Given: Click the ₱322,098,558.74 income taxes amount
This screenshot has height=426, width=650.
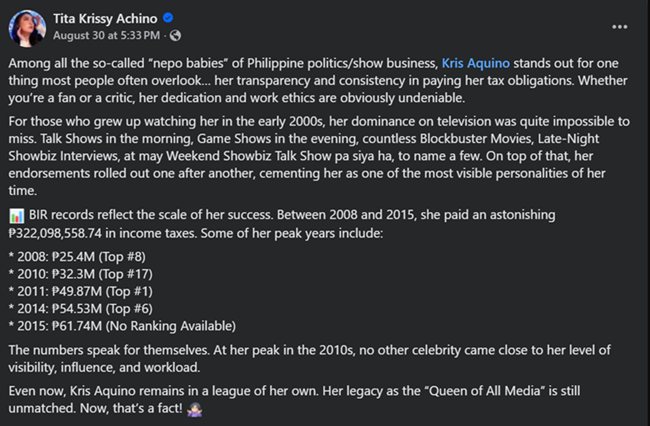Looking at the screenshot, I should coord(55,233).
